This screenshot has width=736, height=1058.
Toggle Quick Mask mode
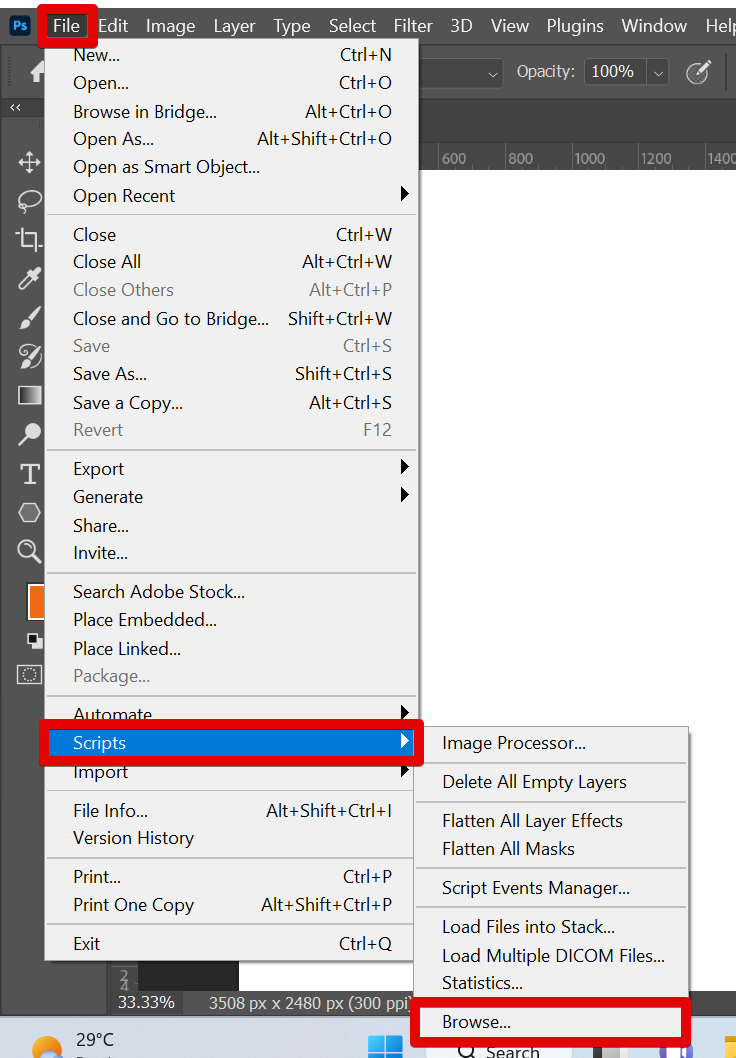(30, 675)
